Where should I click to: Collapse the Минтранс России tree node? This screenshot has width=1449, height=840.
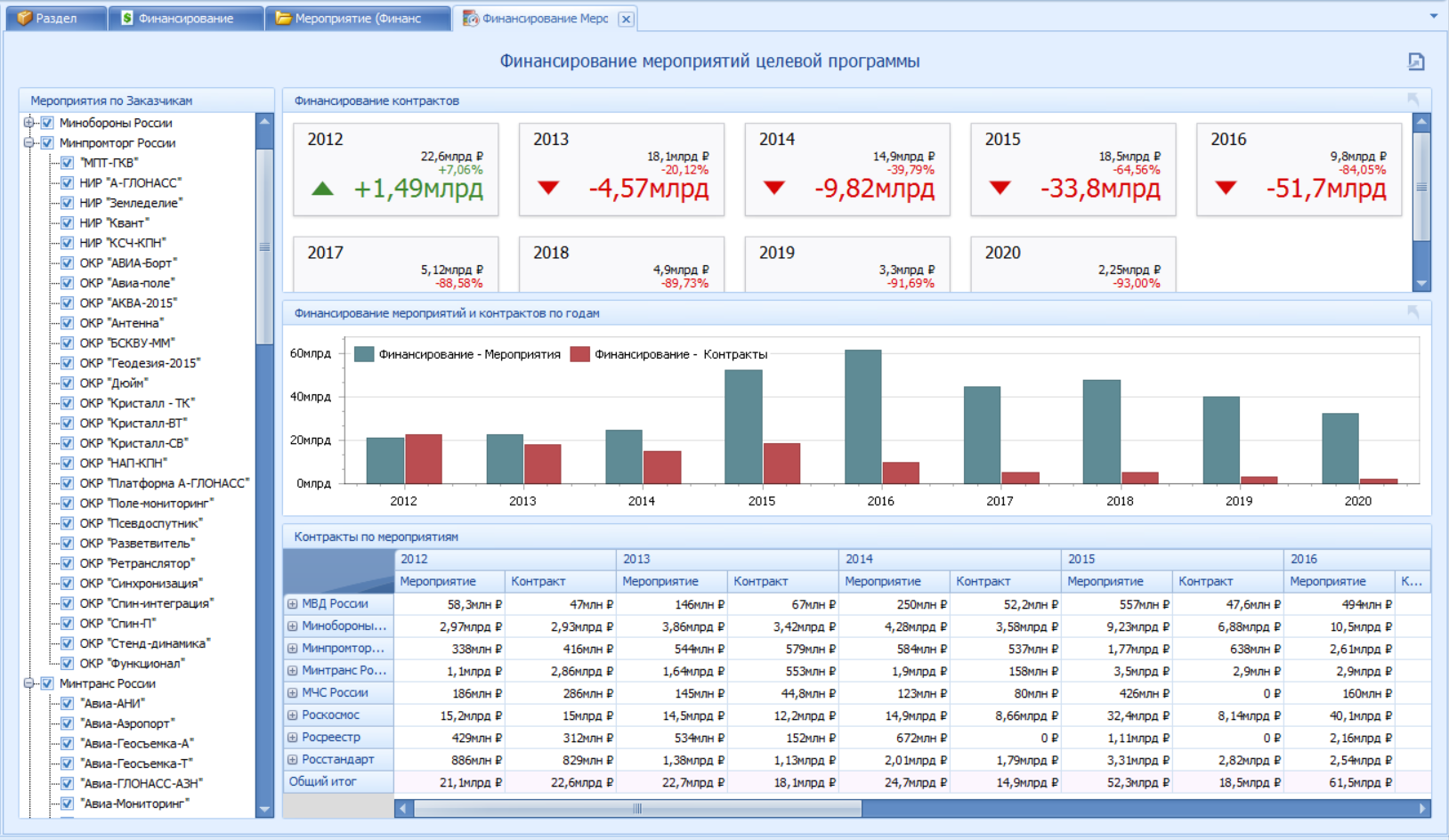click(29, 683)
